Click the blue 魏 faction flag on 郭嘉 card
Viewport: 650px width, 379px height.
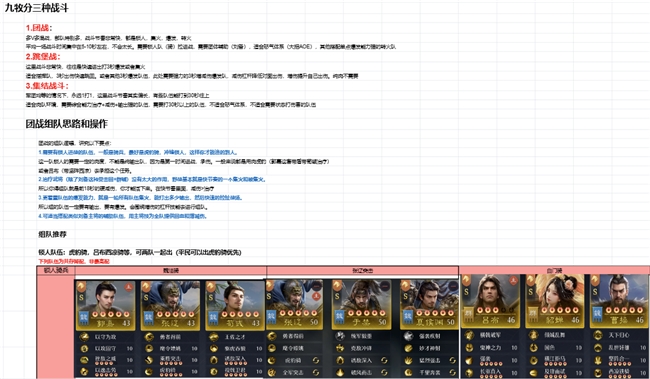(84, 318)
